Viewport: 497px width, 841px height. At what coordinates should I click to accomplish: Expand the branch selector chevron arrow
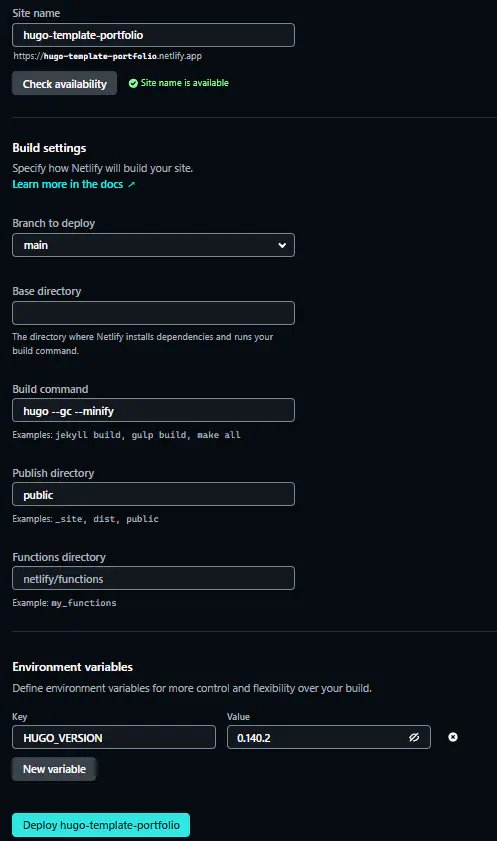(x=282, y=245)
